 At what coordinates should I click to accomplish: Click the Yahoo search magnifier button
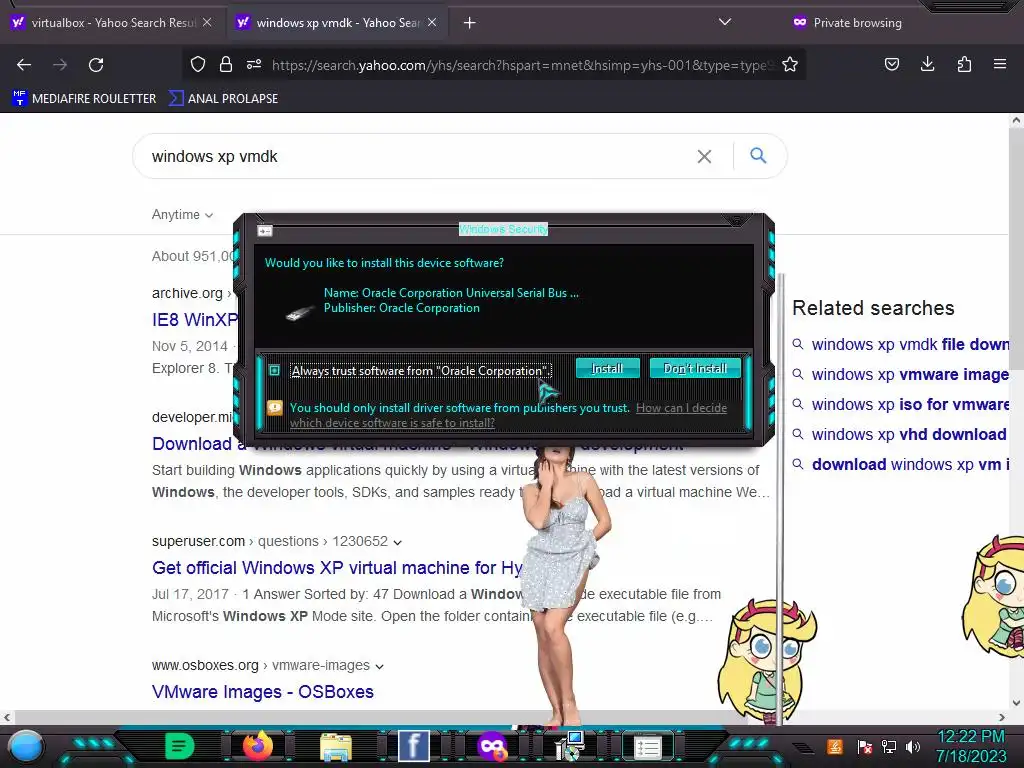tap(758, 155)
